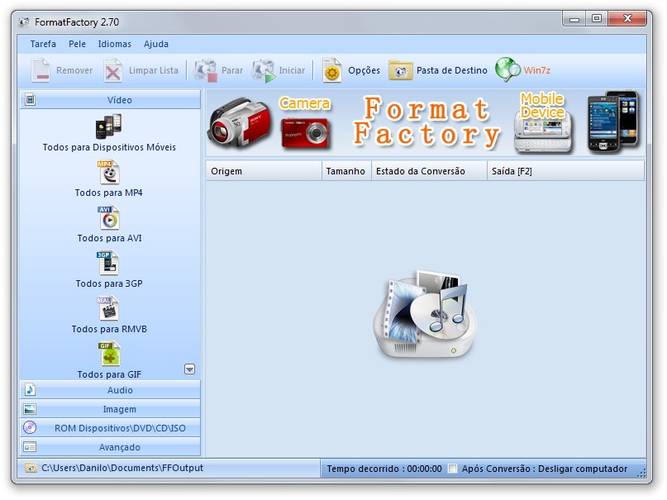
Task: Expand the Áudio panel
Action: [110, 390]
